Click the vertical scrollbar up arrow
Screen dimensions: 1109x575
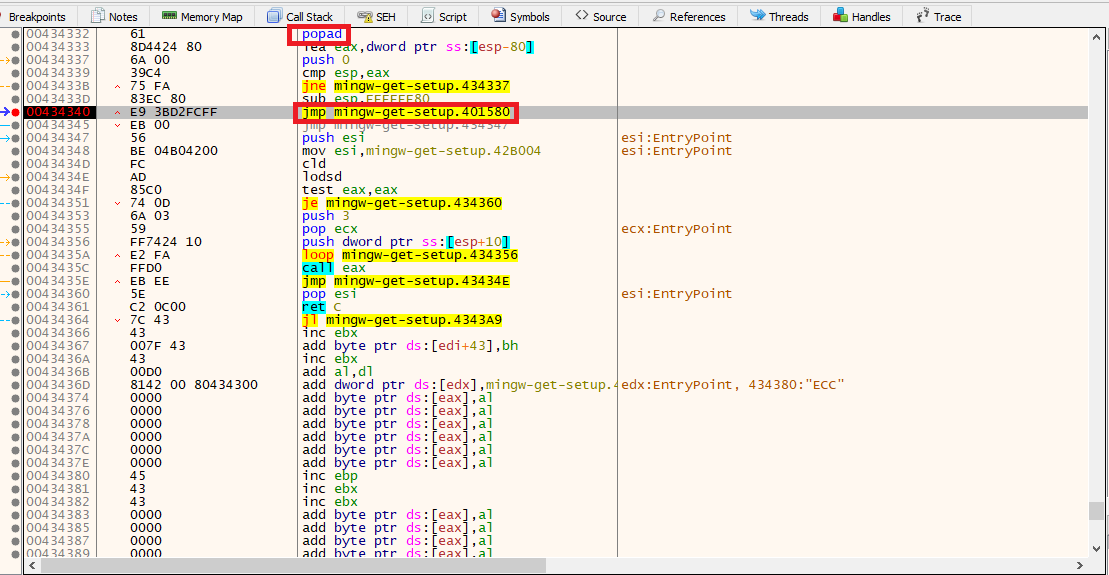pos(1096,36)
